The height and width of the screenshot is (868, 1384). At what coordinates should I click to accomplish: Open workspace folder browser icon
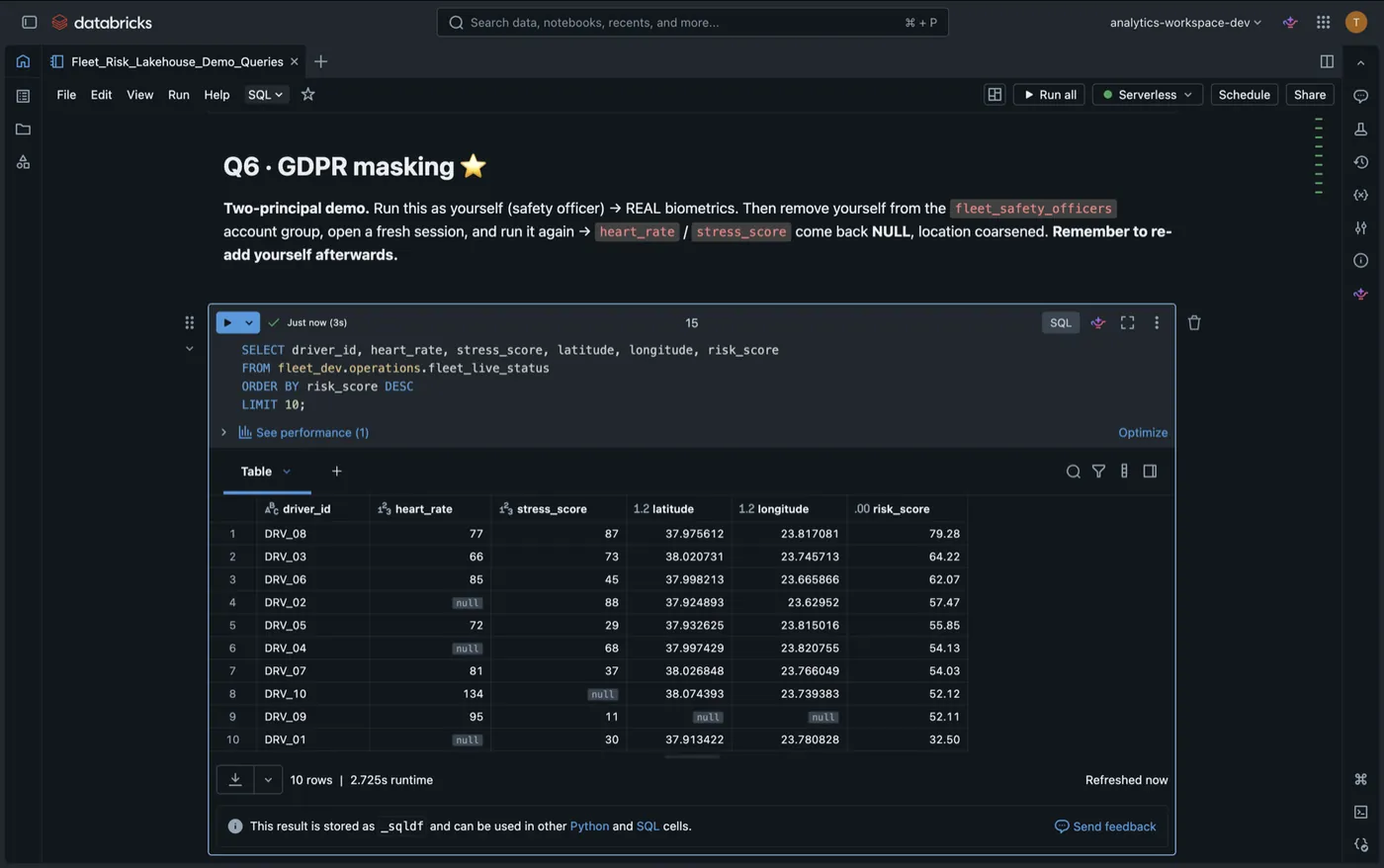click(x=23, y=129)
